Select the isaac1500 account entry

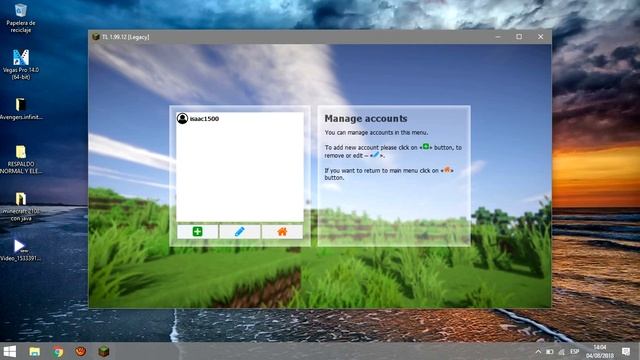(240, 118)
